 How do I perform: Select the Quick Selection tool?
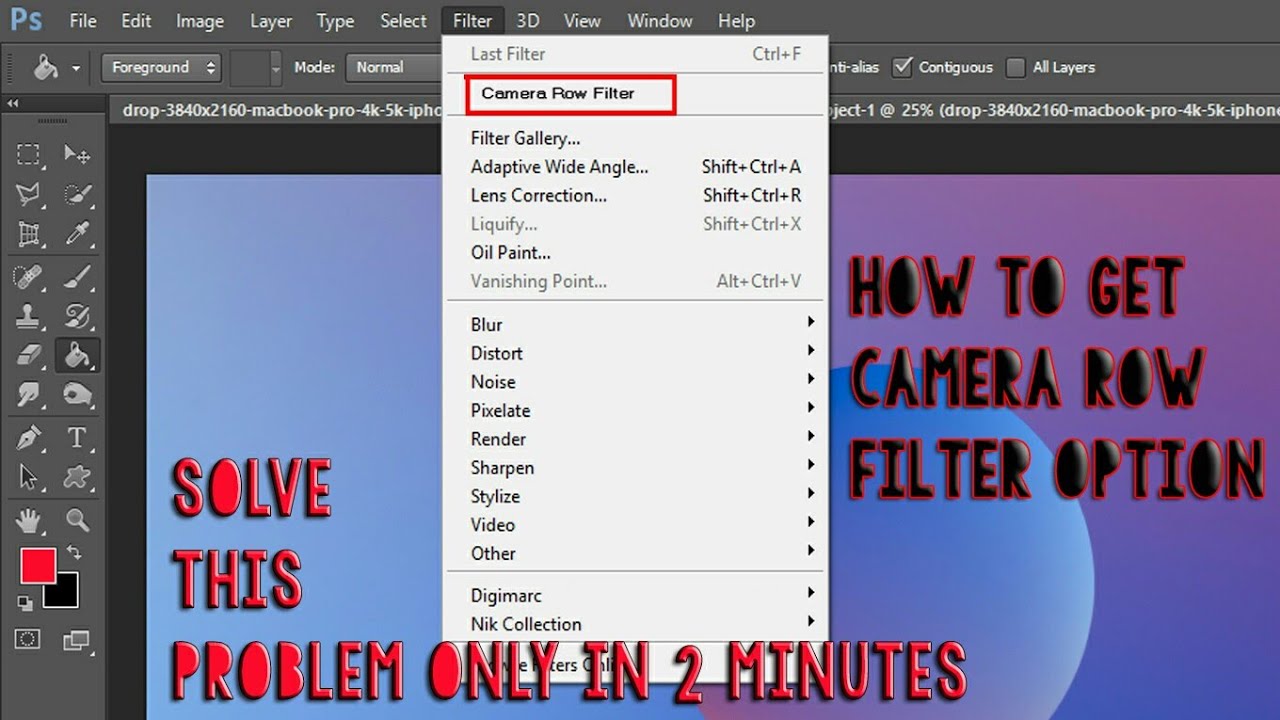(x=77, y=194)
